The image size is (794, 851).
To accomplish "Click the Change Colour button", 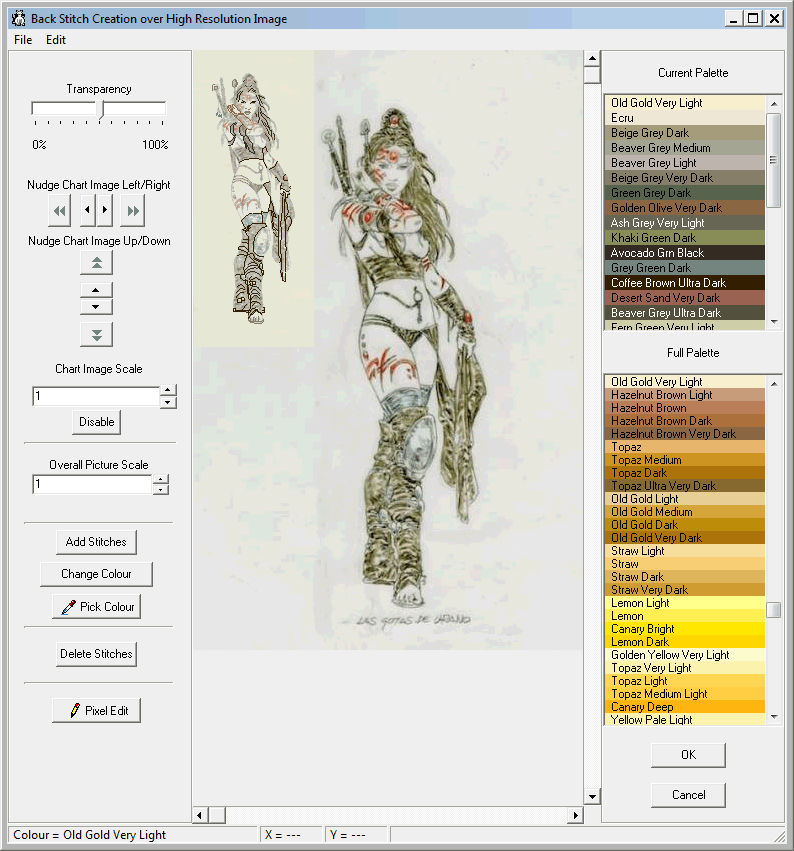I will click(x=96, y=574).
